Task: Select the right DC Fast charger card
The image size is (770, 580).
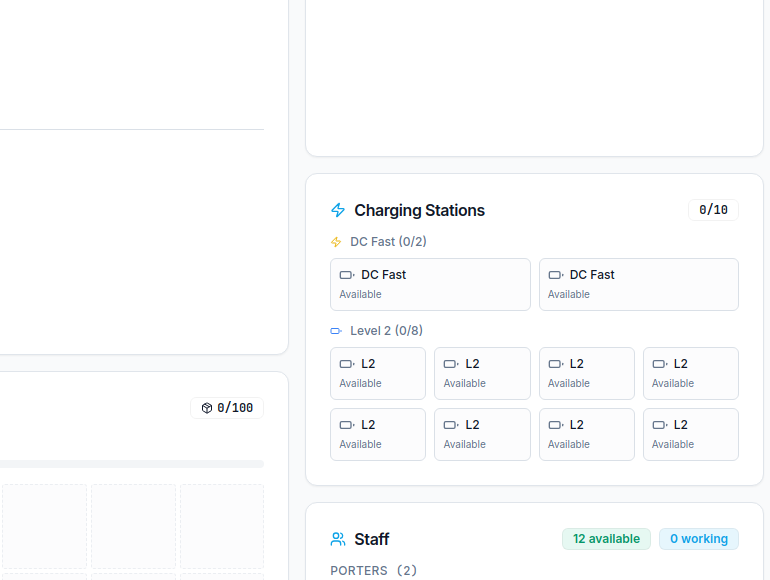Action: click(x=639, y=284)
